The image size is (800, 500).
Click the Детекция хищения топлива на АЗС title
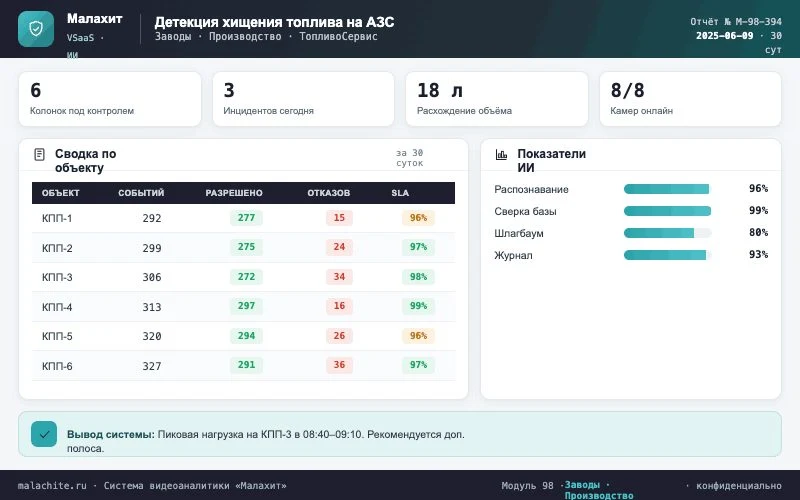(x=274, y=22)
